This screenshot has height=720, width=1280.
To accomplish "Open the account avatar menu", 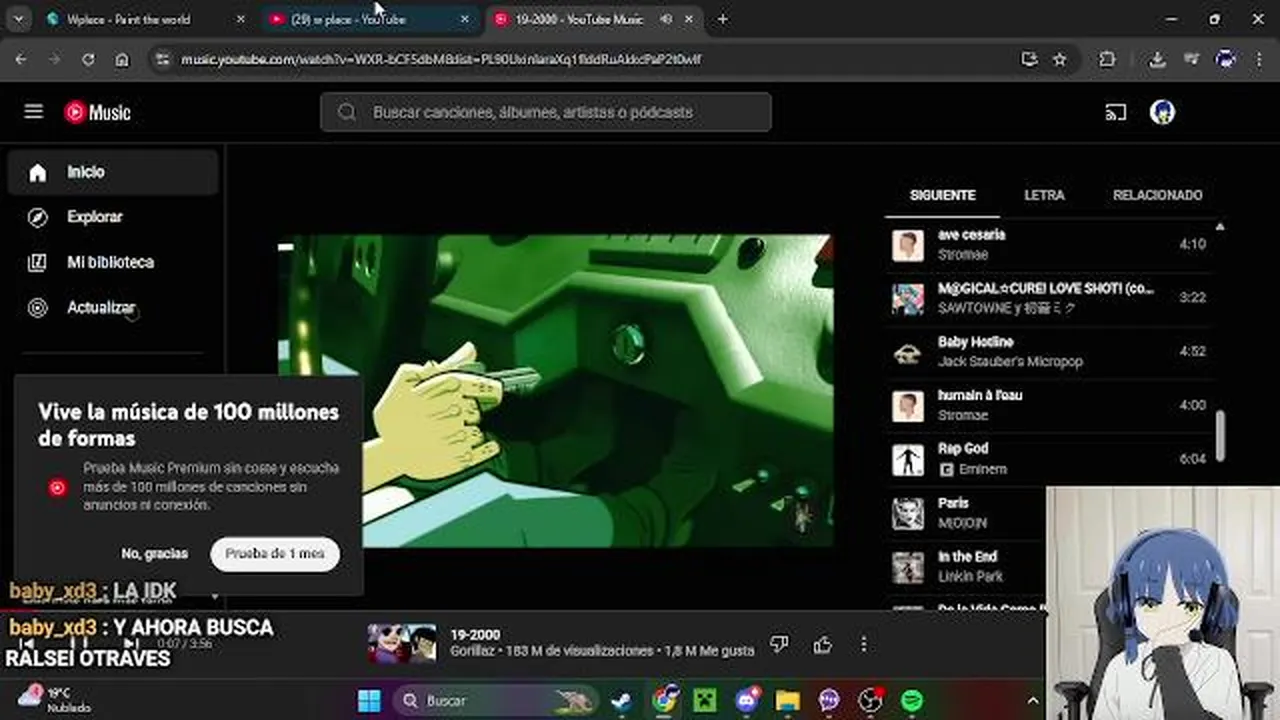I will [x=1162, y=112].
